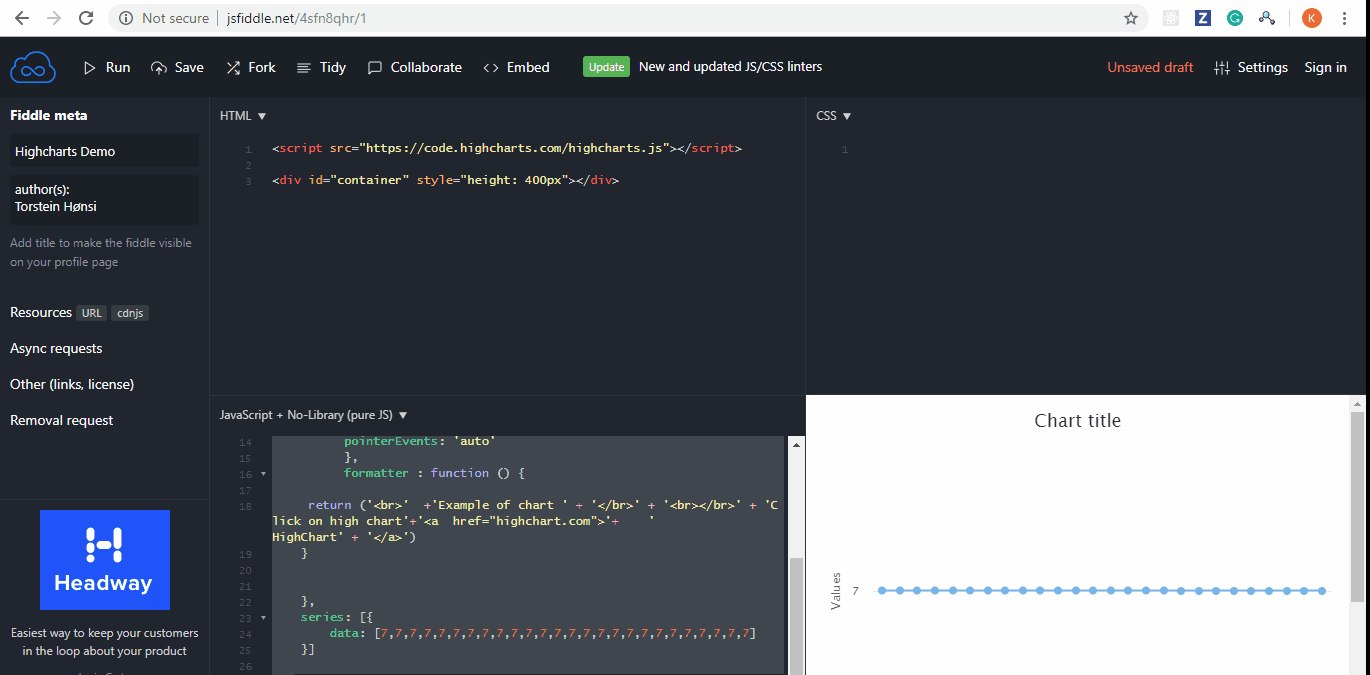The height and width of the screenshot is (675, 1370).
Task: Fork this fiddle
Action: click(x=250, y=67)
